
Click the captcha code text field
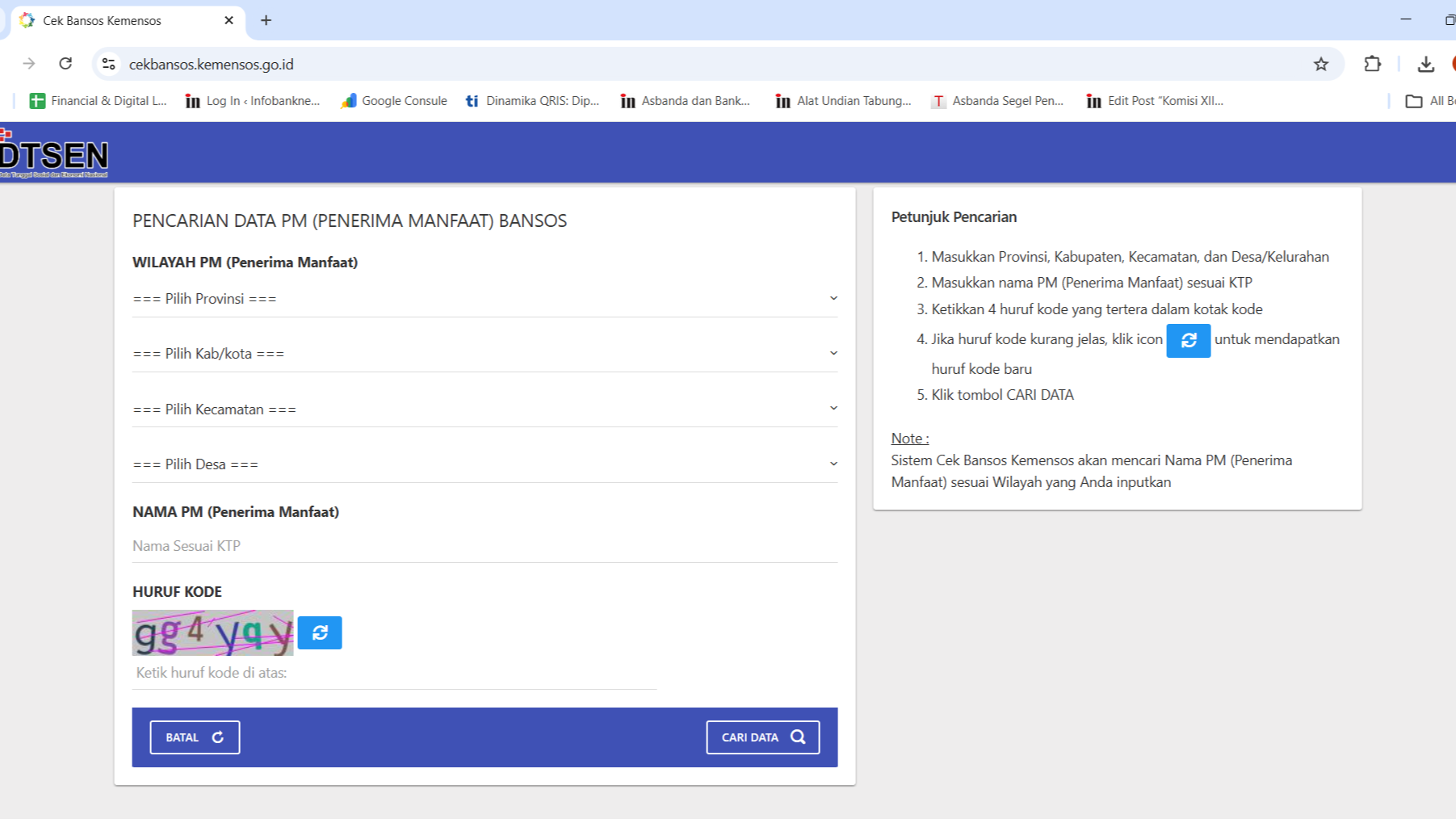pos(394,673)
